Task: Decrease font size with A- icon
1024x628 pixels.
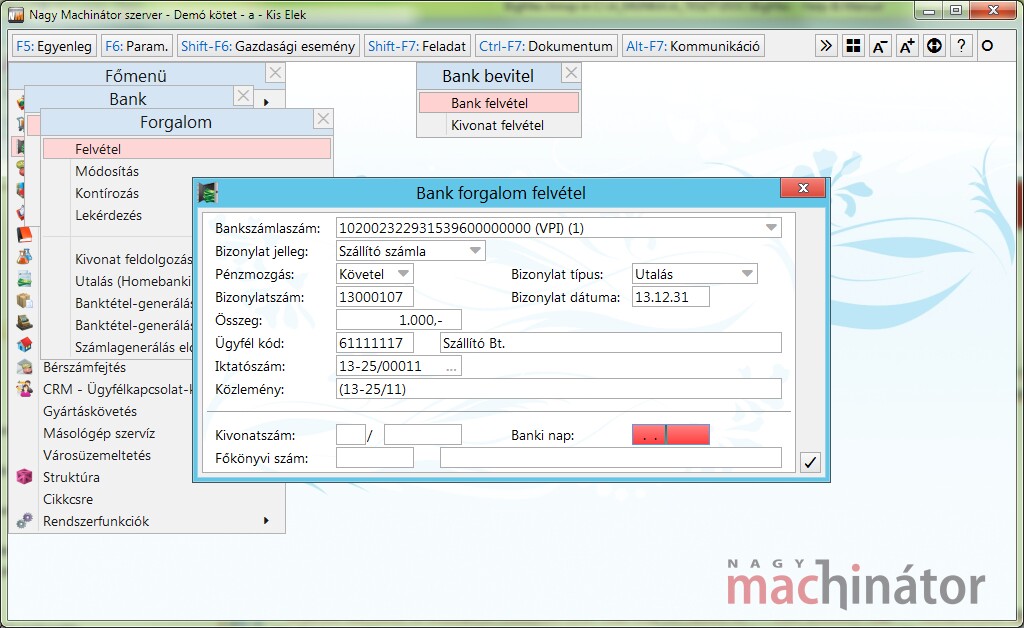Action: pyautogui.click(x=880, y=46)
